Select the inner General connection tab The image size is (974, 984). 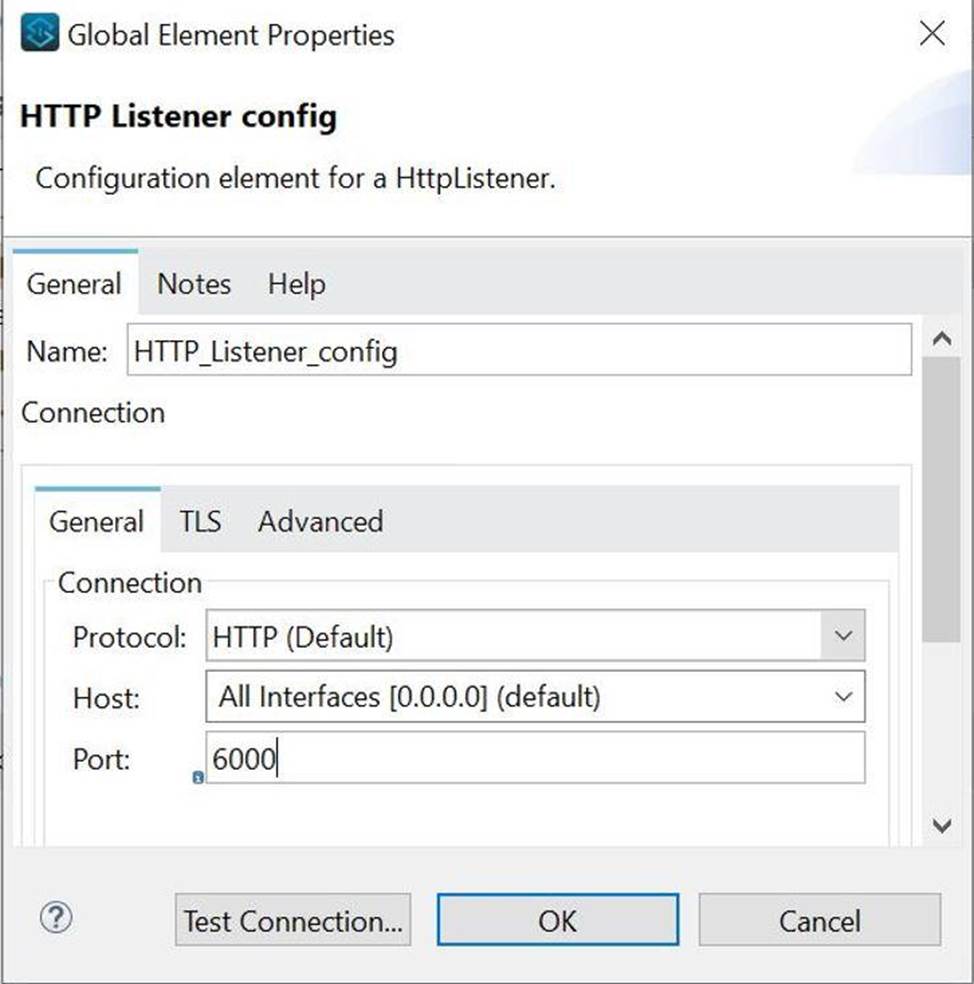coord(96,521)
